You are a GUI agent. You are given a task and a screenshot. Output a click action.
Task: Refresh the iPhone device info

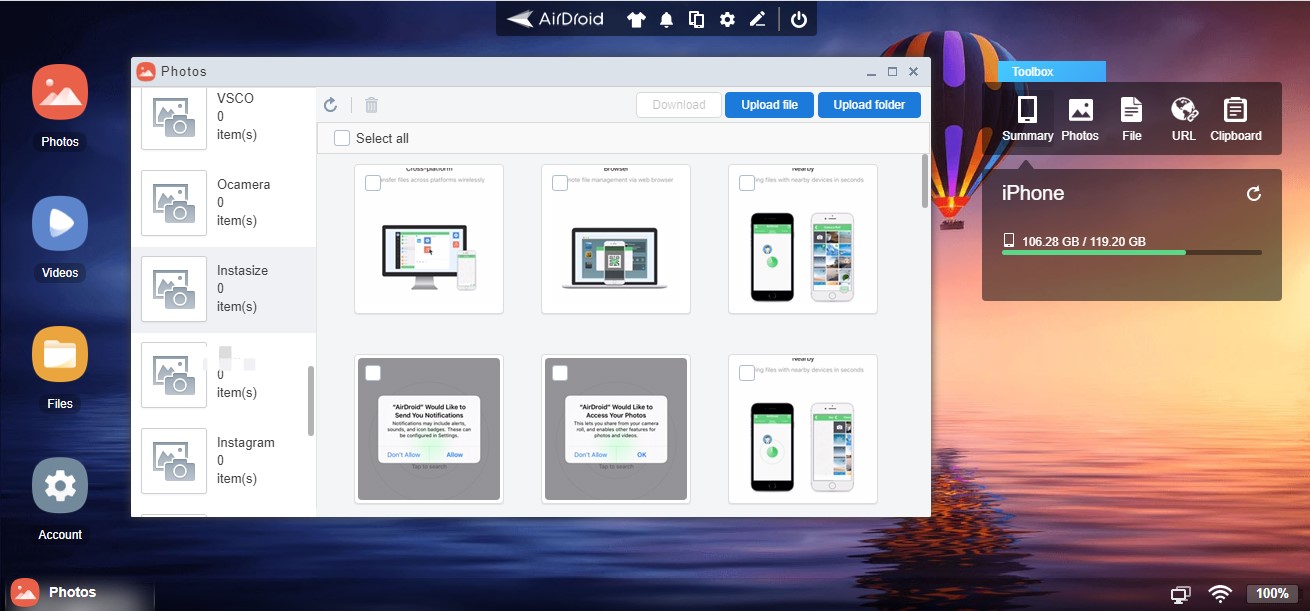1254,194
